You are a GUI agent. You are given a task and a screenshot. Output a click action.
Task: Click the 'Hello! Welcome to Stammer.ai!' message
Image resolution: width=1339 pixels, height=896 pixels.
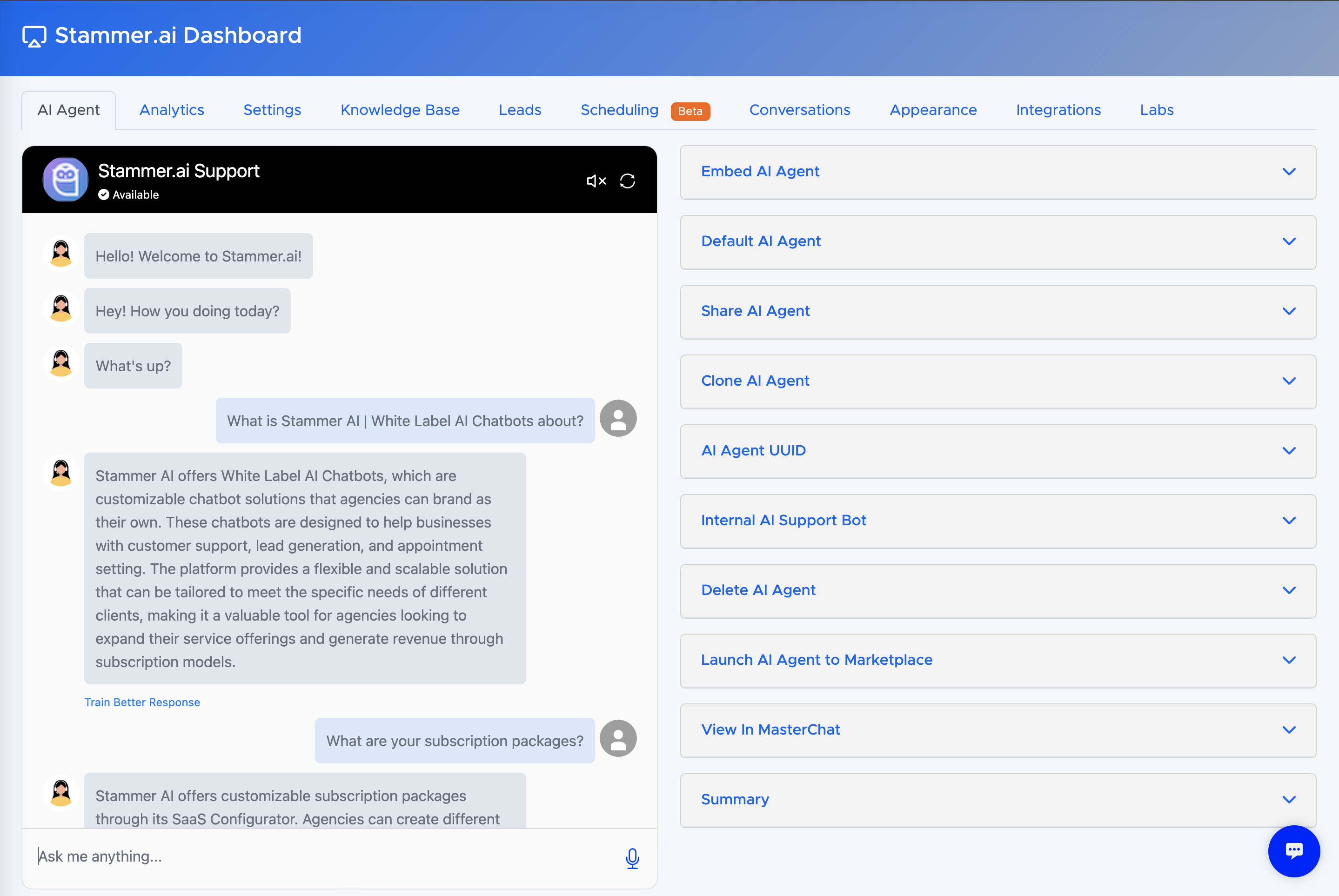coord(198,256)
